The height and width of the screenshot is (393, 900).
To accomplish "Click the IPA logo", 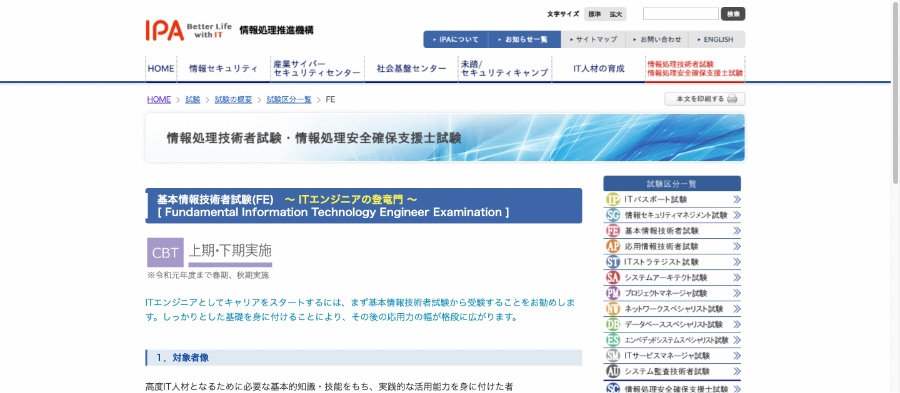I will [x=165, y=30].
